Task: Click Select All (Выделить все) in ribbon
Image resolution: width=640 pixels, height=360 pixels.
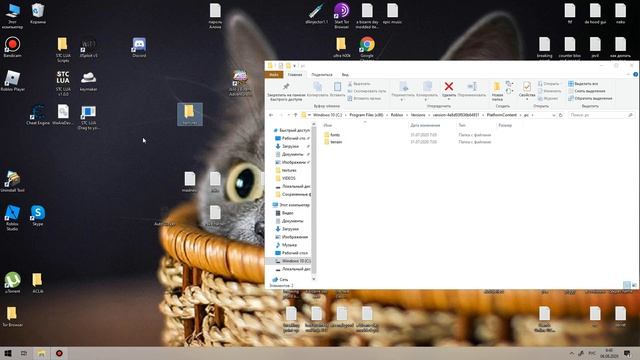Action: tap(583, 84)
